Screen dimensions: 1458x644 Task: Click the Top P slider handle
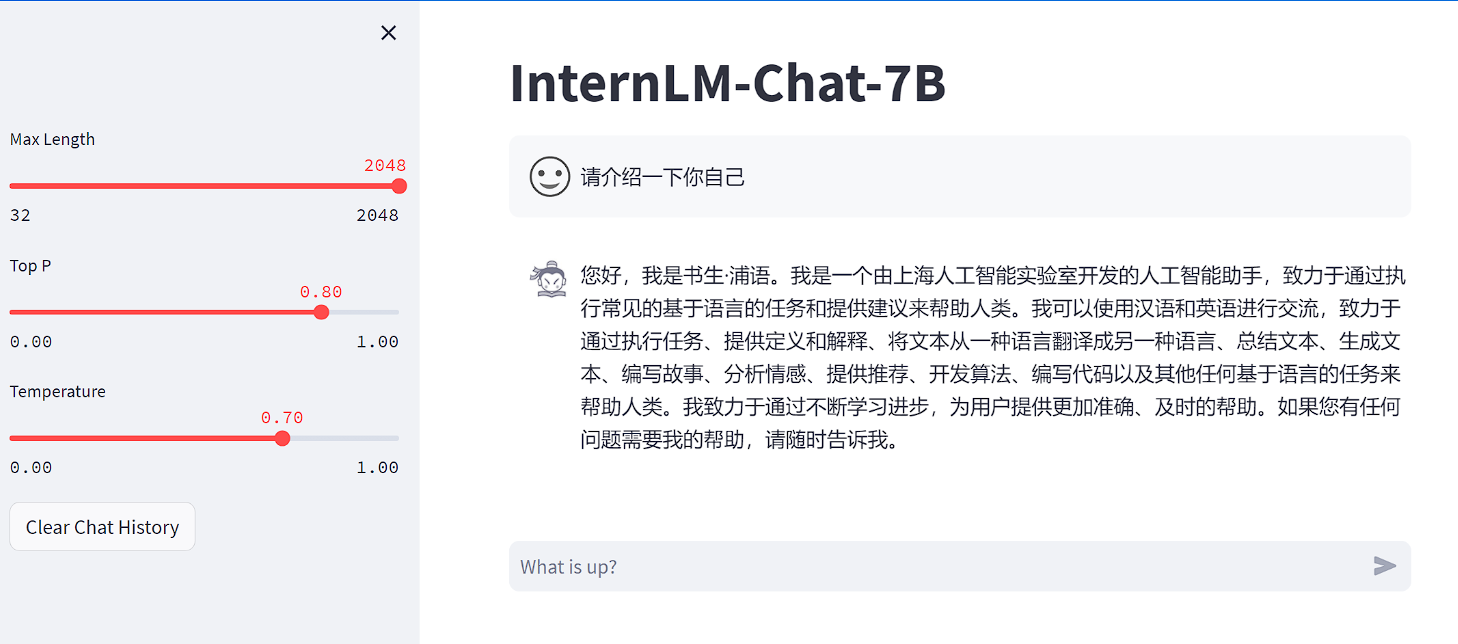(321, 312)
